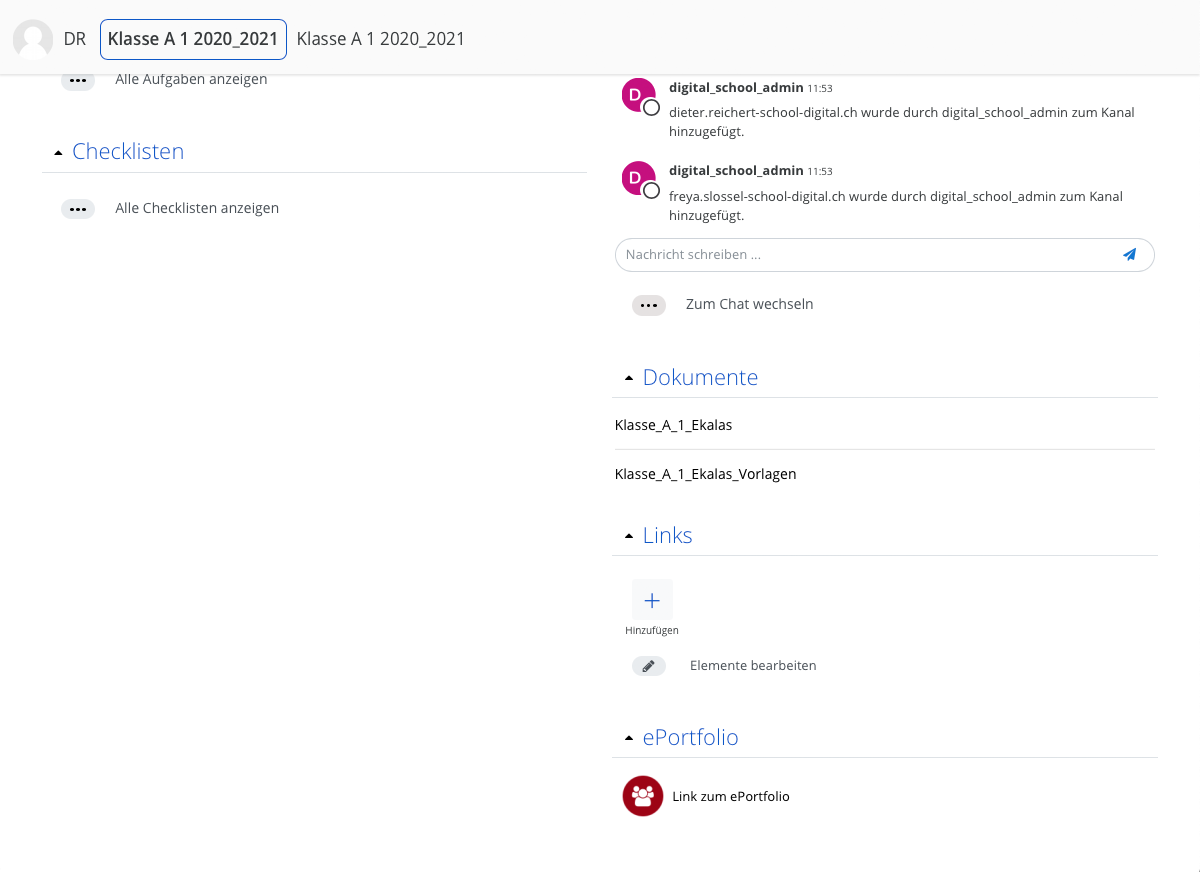Click the ellipsis icon beside Alle Checklisten anzeigen
The width and height of the screenshot is (1200, 872).
(78, 209)
